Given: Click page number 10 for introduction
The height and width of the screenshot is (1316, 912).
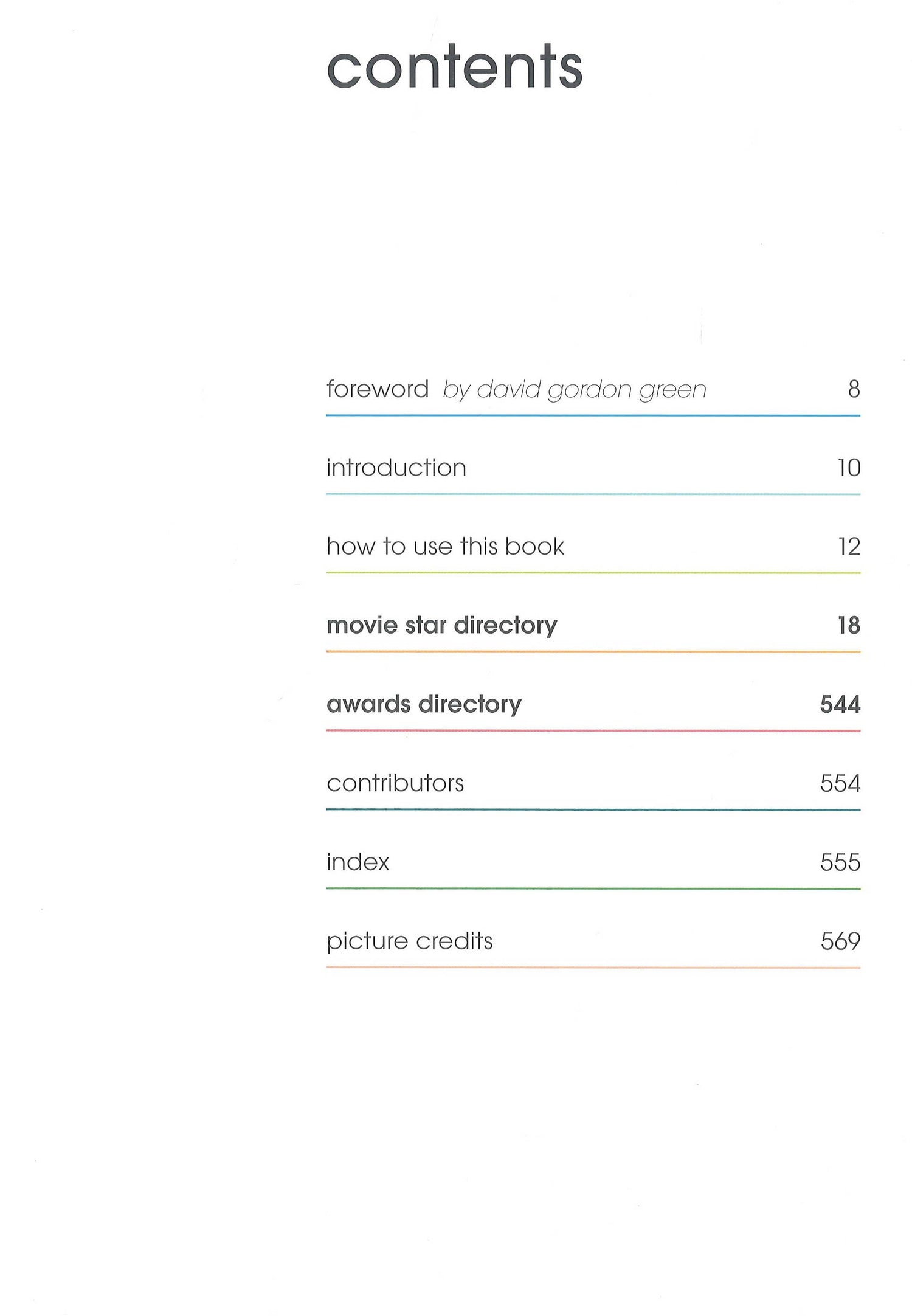Looking at the screenshot, I should click(849, 468).
